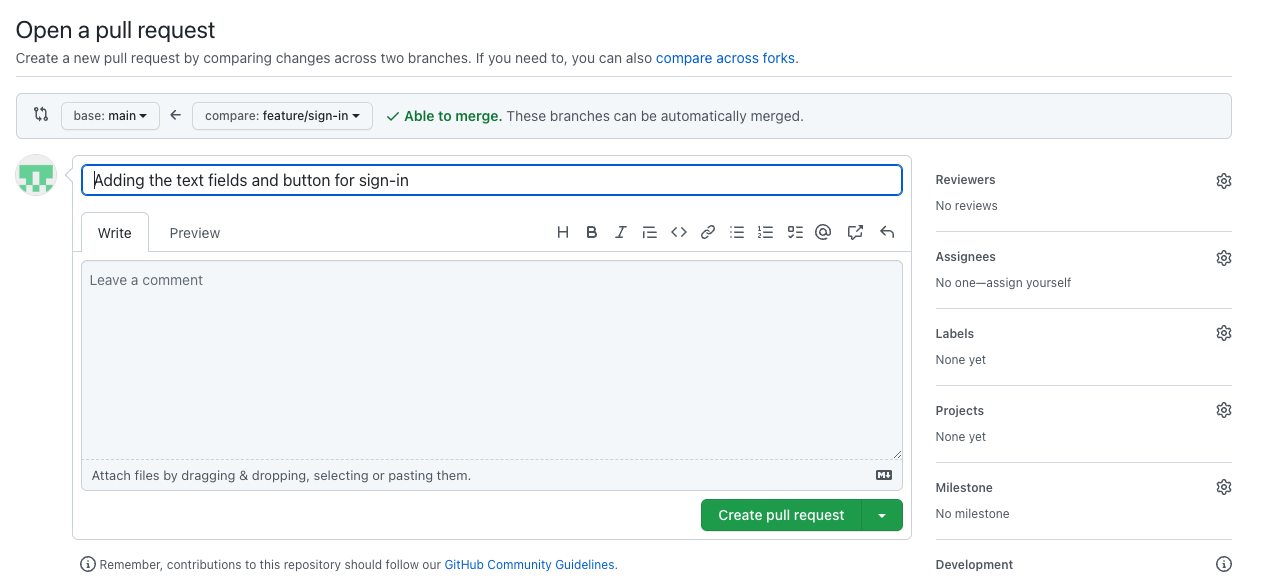1274x584 pixels.
Task: Click Create pull request button
Action: click(781, 515)
